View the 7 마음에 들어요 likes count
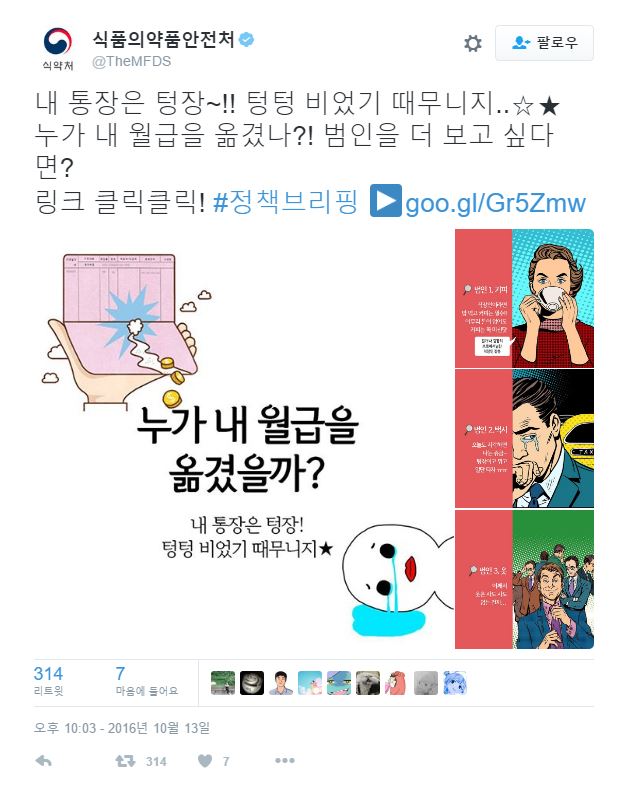Screen dimensions: 622x793 [147, 681]
